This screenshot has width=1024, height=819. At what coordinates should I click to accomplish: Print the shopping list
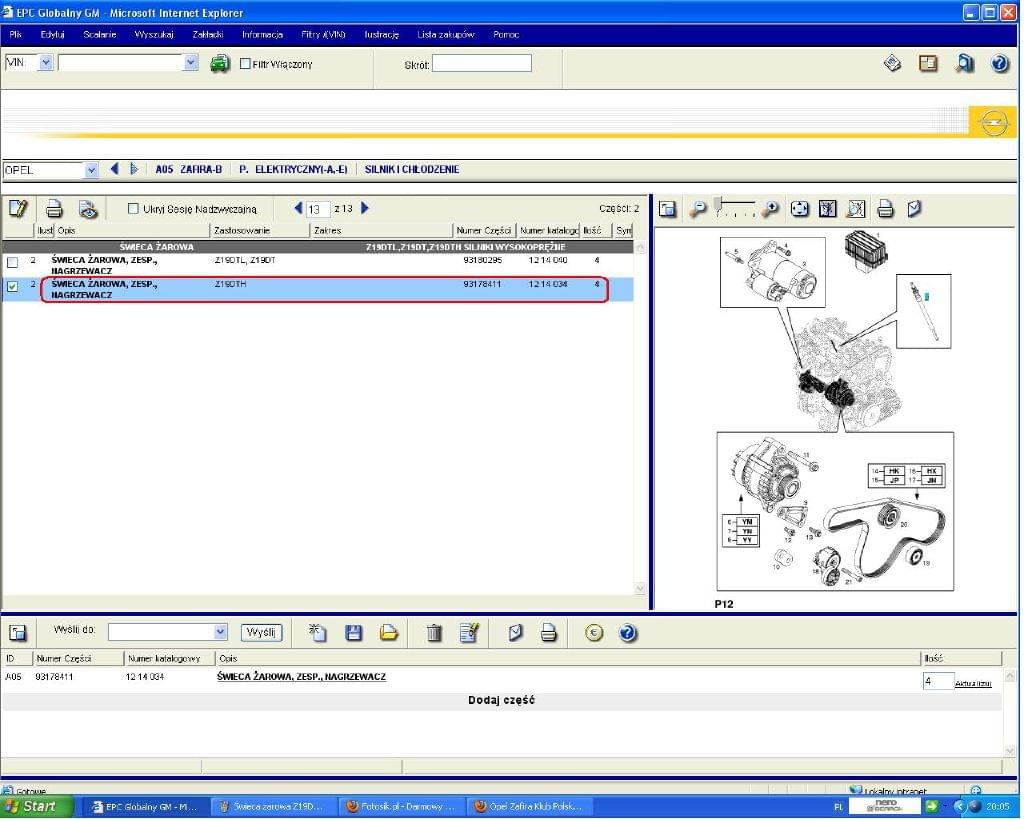(549, 632)
